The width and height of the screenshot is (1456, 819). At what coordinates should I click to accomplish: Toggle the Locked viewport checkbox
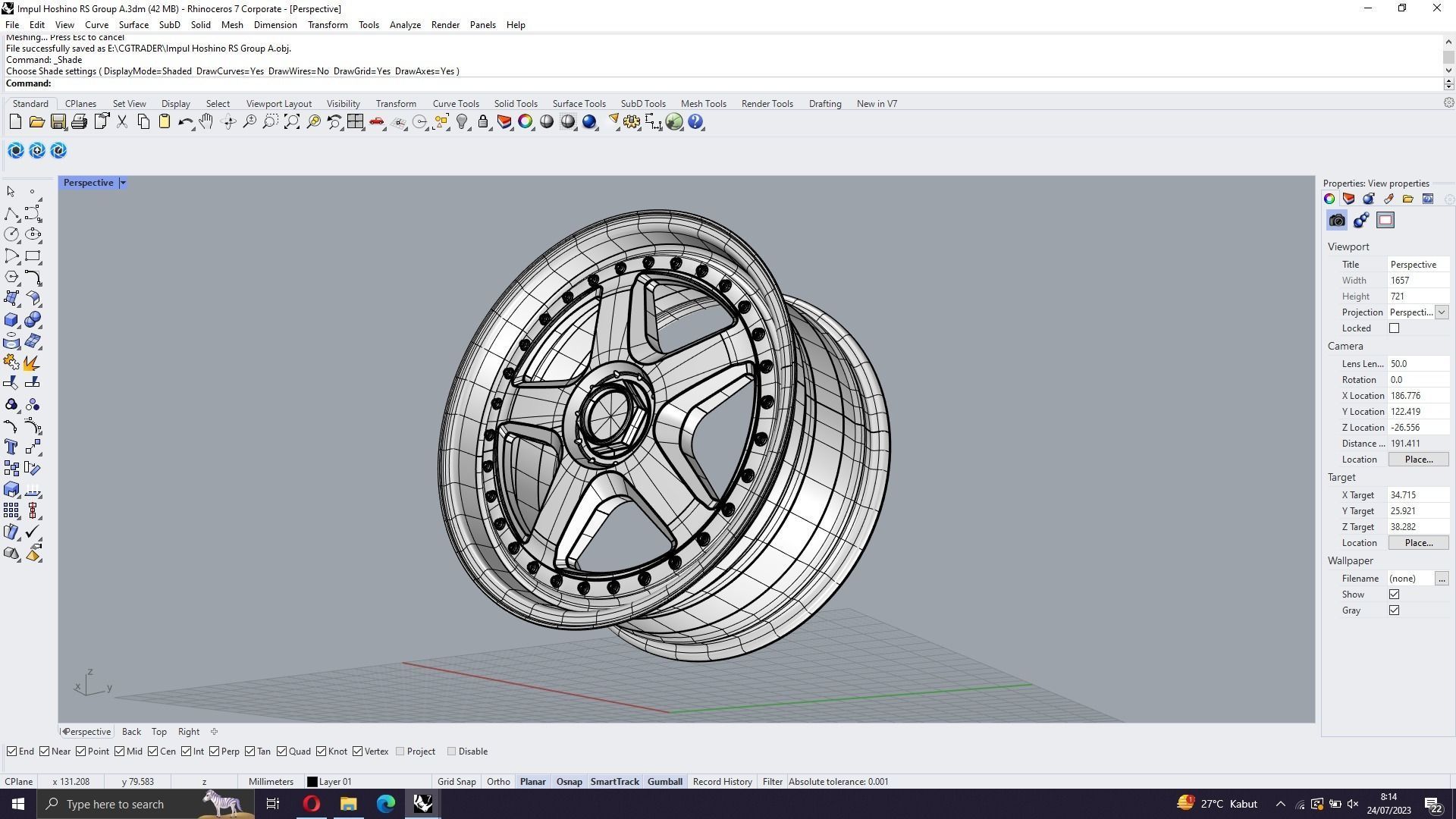[1394, 328]
